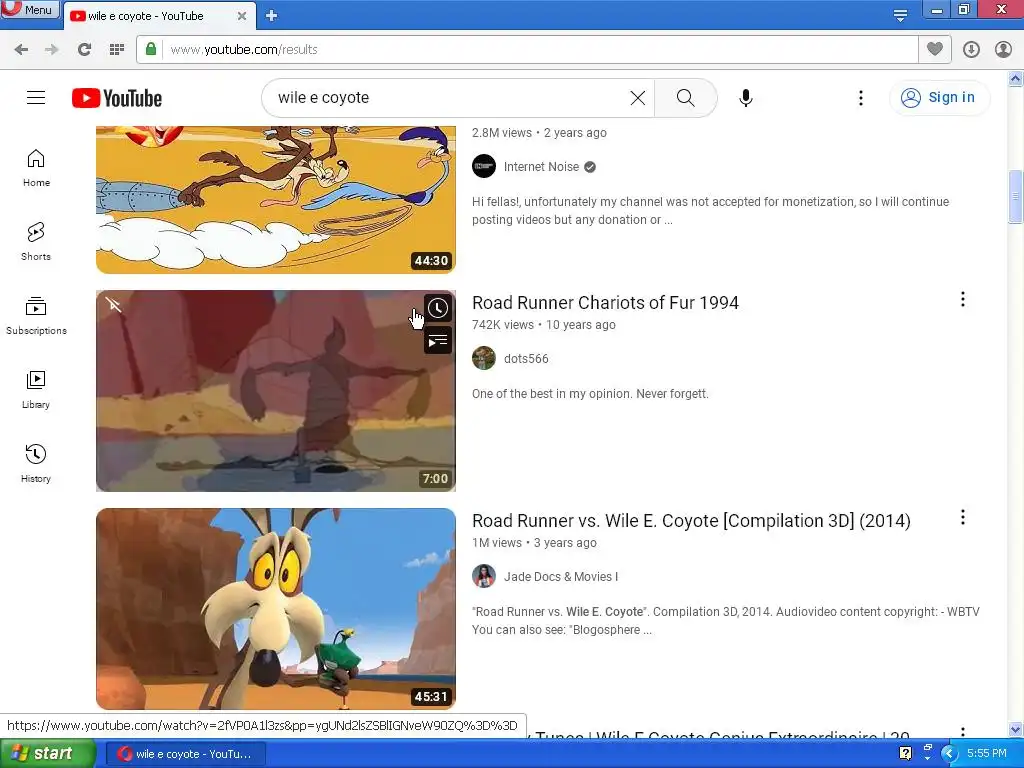Viewport: 1024px width, 768px height.
Task: Click the Sign in button
Action: point(939,98)
